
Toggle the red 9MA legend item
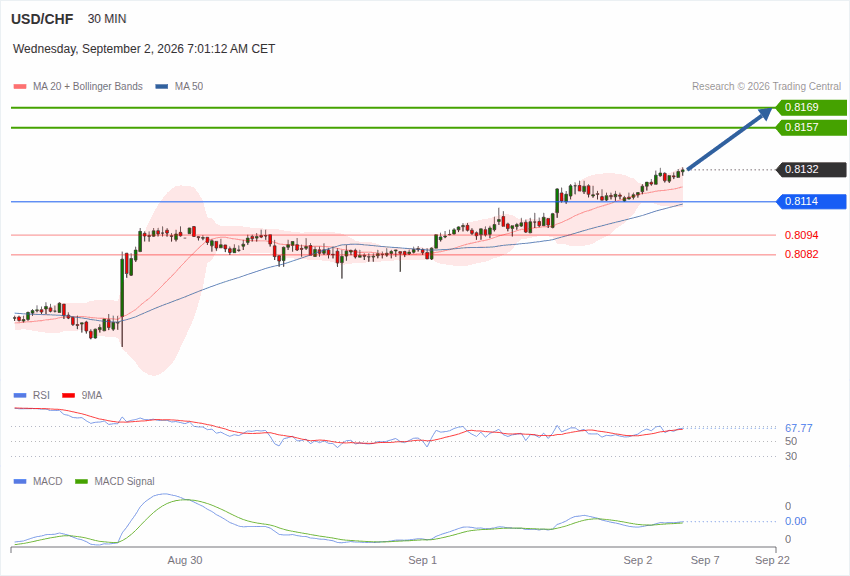(82, 396)
